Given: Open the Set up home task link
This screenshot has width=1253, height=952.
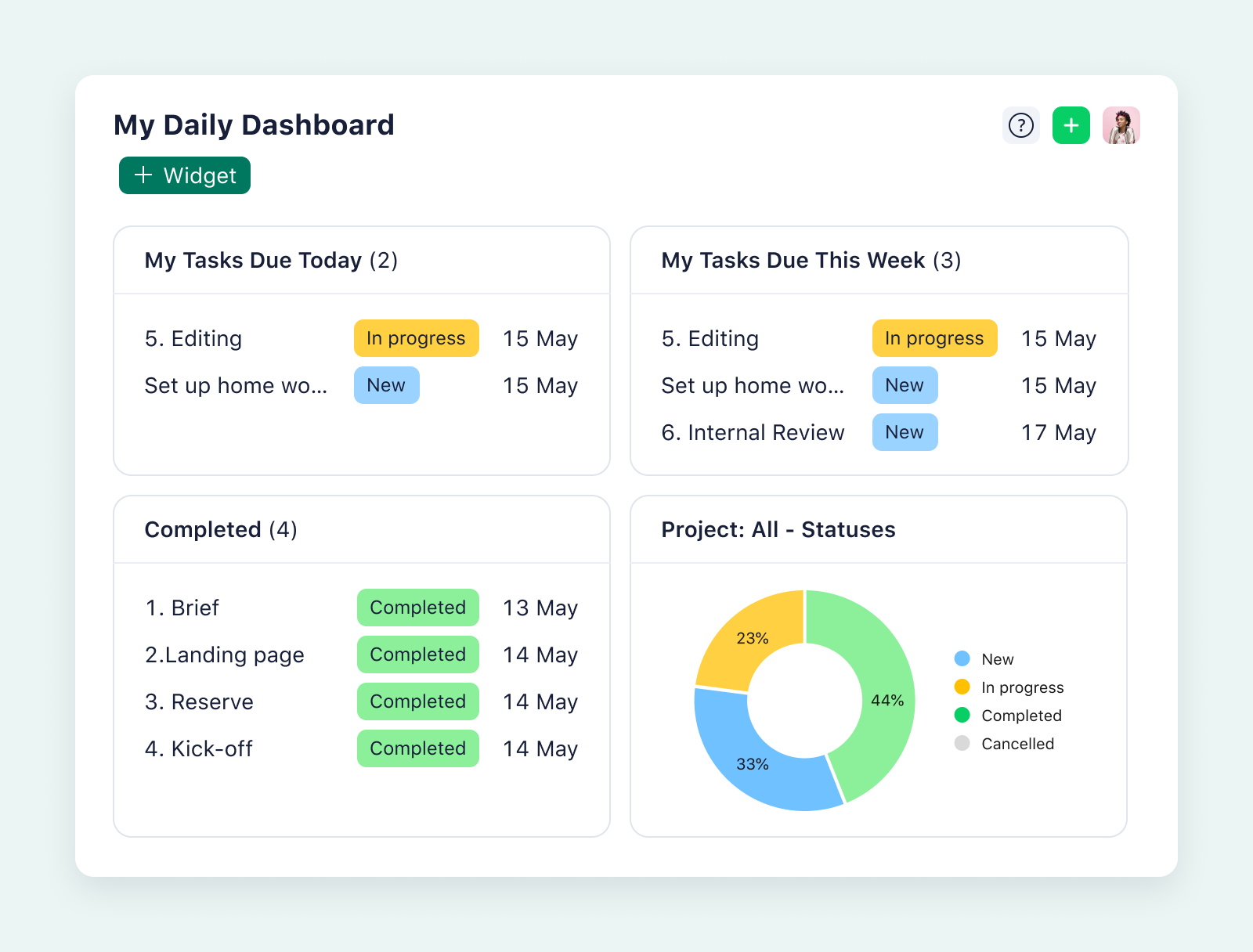Looking at the screenshot, I should (237, 385).
